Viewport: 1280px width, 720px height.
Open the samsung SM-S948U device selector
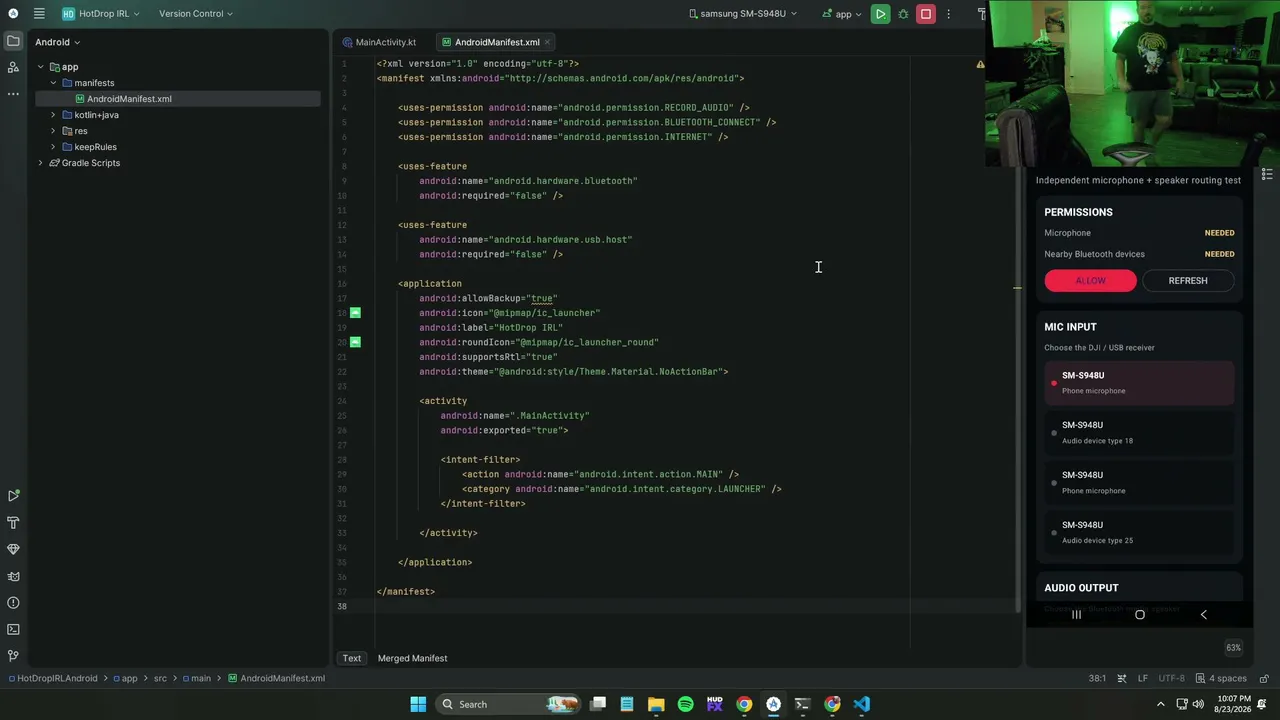pos(743,14)
